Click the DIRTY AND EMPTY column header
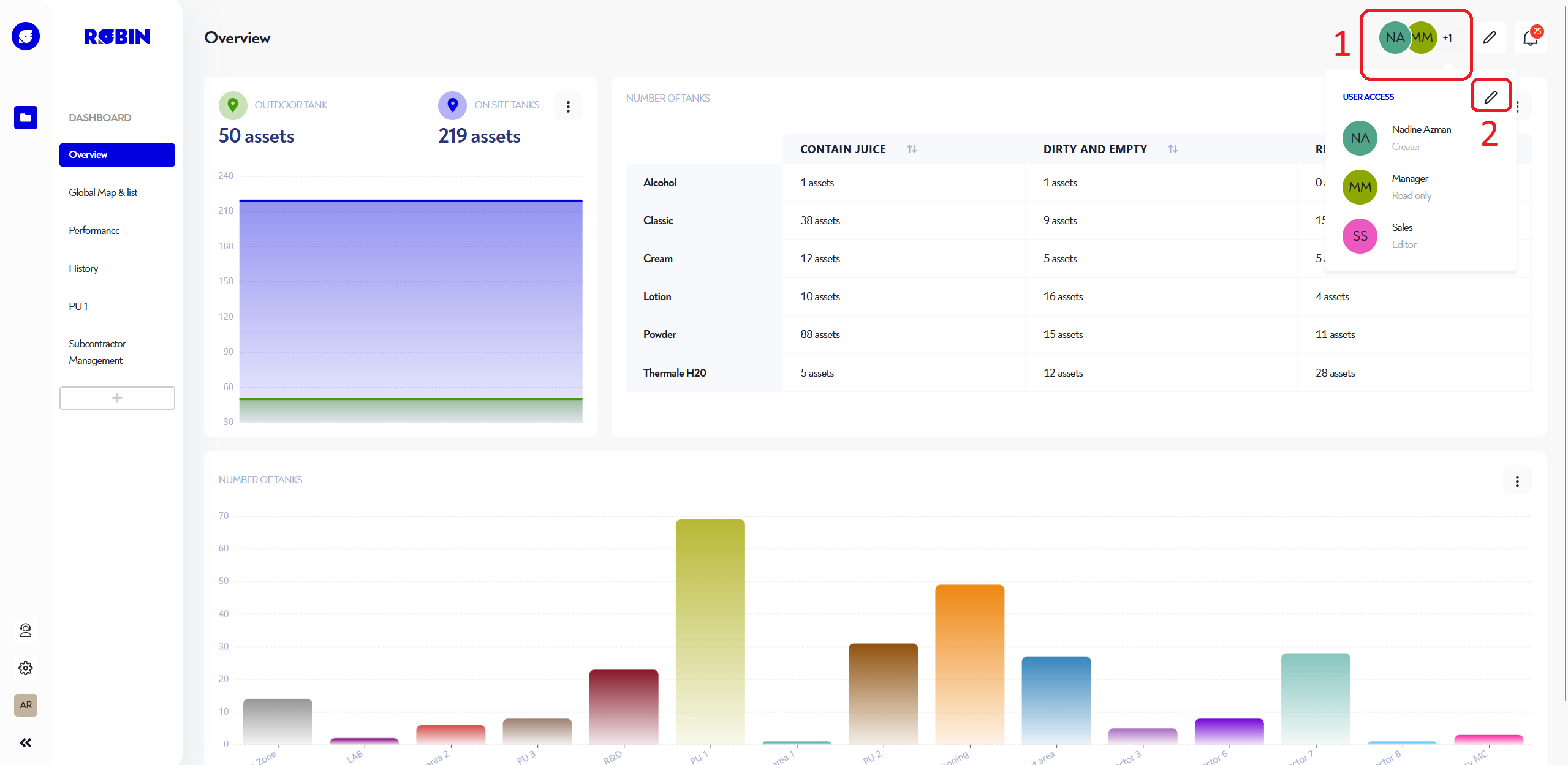The width and height of the screenshot is (1568, 765). pyautogui.click(x=1095, y=149)
